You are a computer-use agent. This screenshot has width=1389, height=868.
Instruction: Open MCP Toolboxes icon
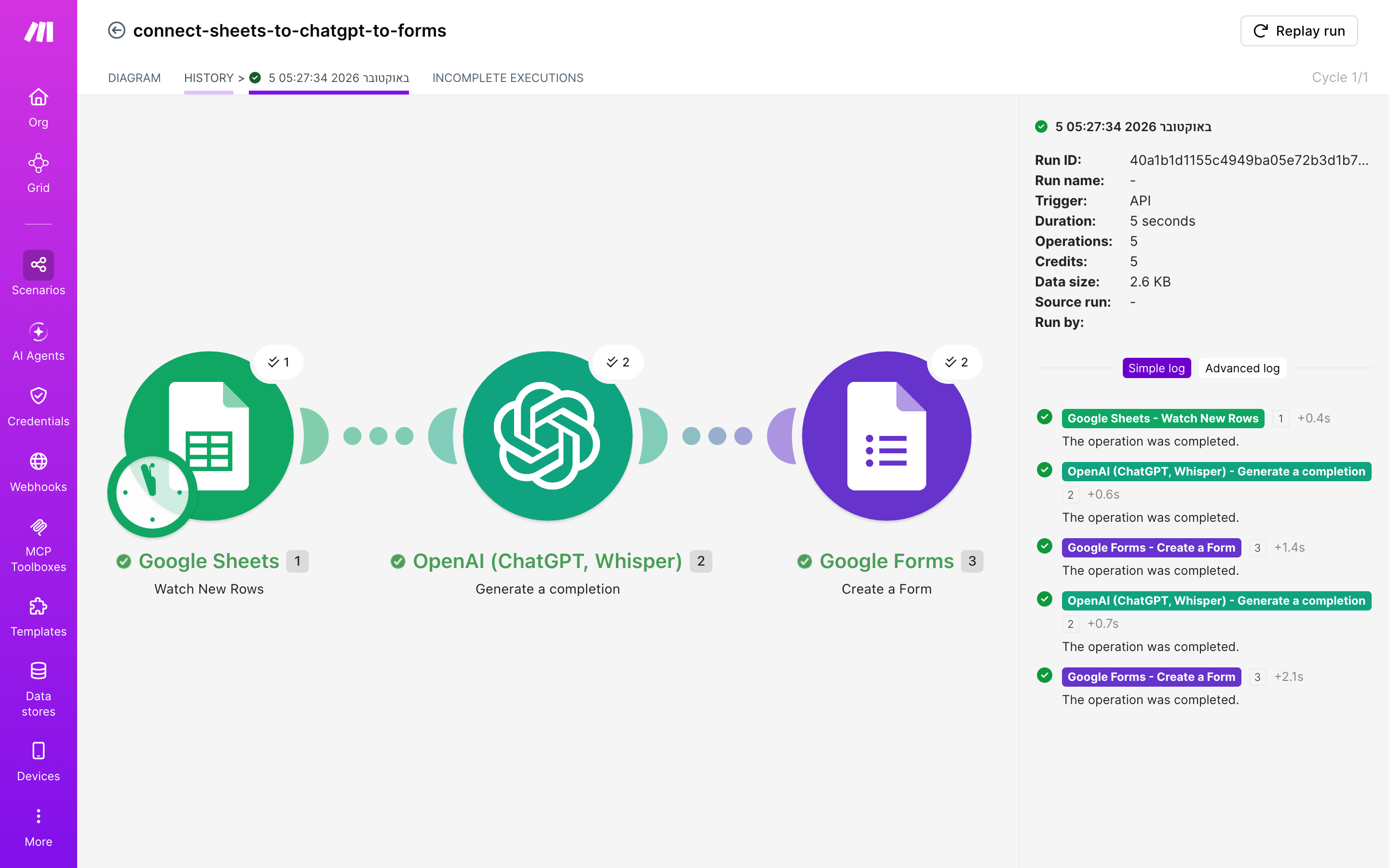[39, 527]
